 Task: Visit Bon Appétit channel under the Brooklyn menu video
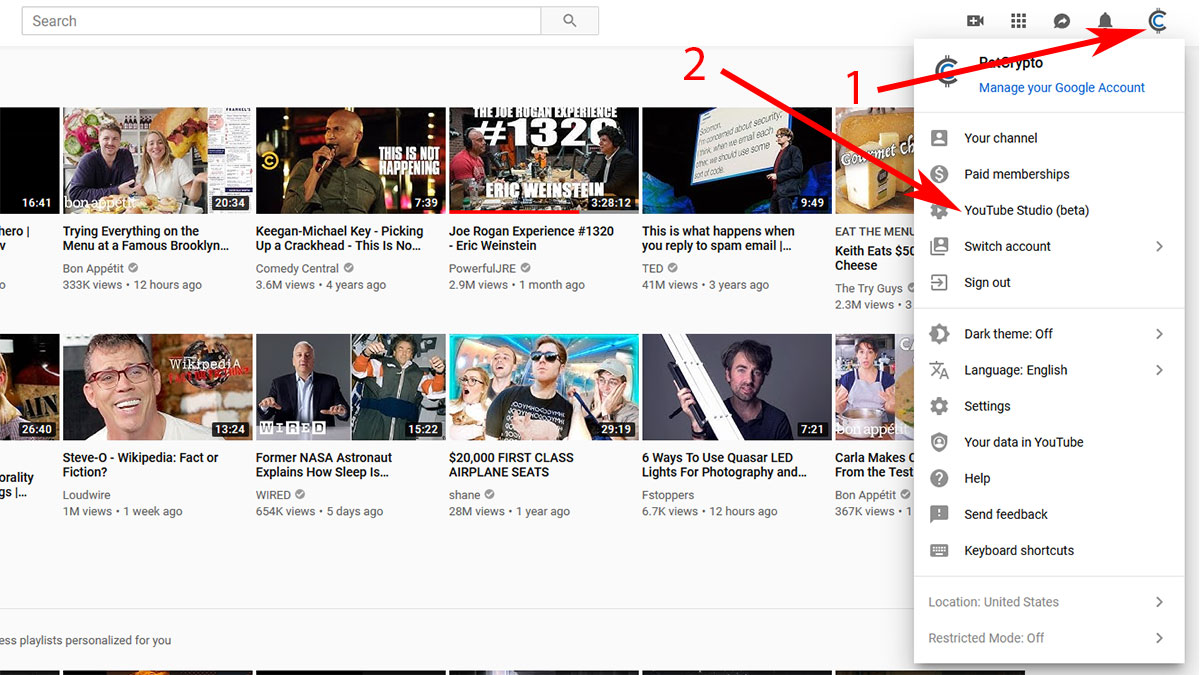93,268
